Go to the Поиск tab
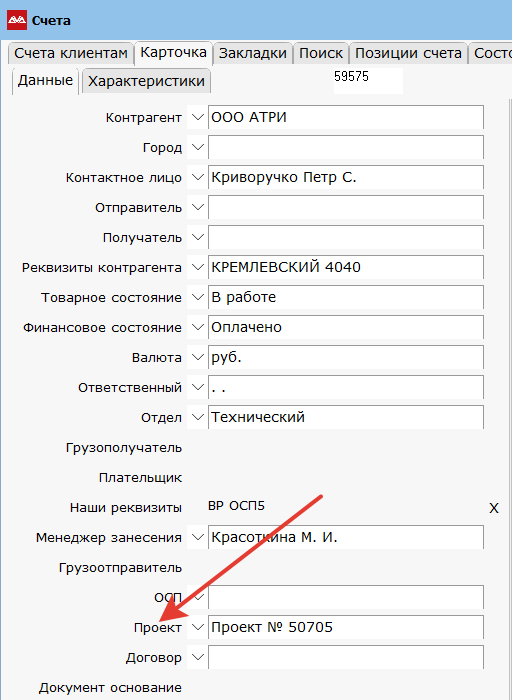This screenshot has width=512, height=700. pyautogui.click(x=321, y=54)
